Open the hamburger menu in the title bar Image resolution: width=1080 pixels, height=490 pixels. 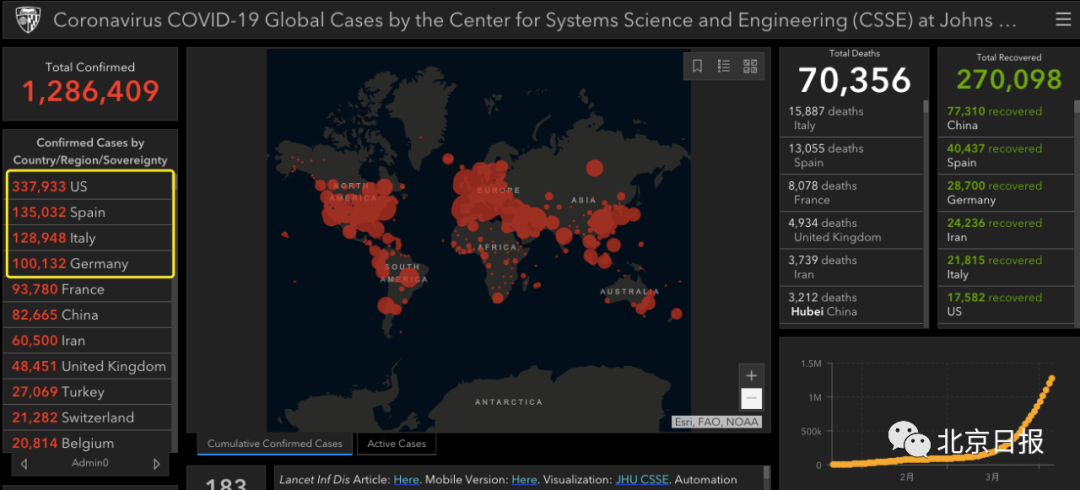1062,20
